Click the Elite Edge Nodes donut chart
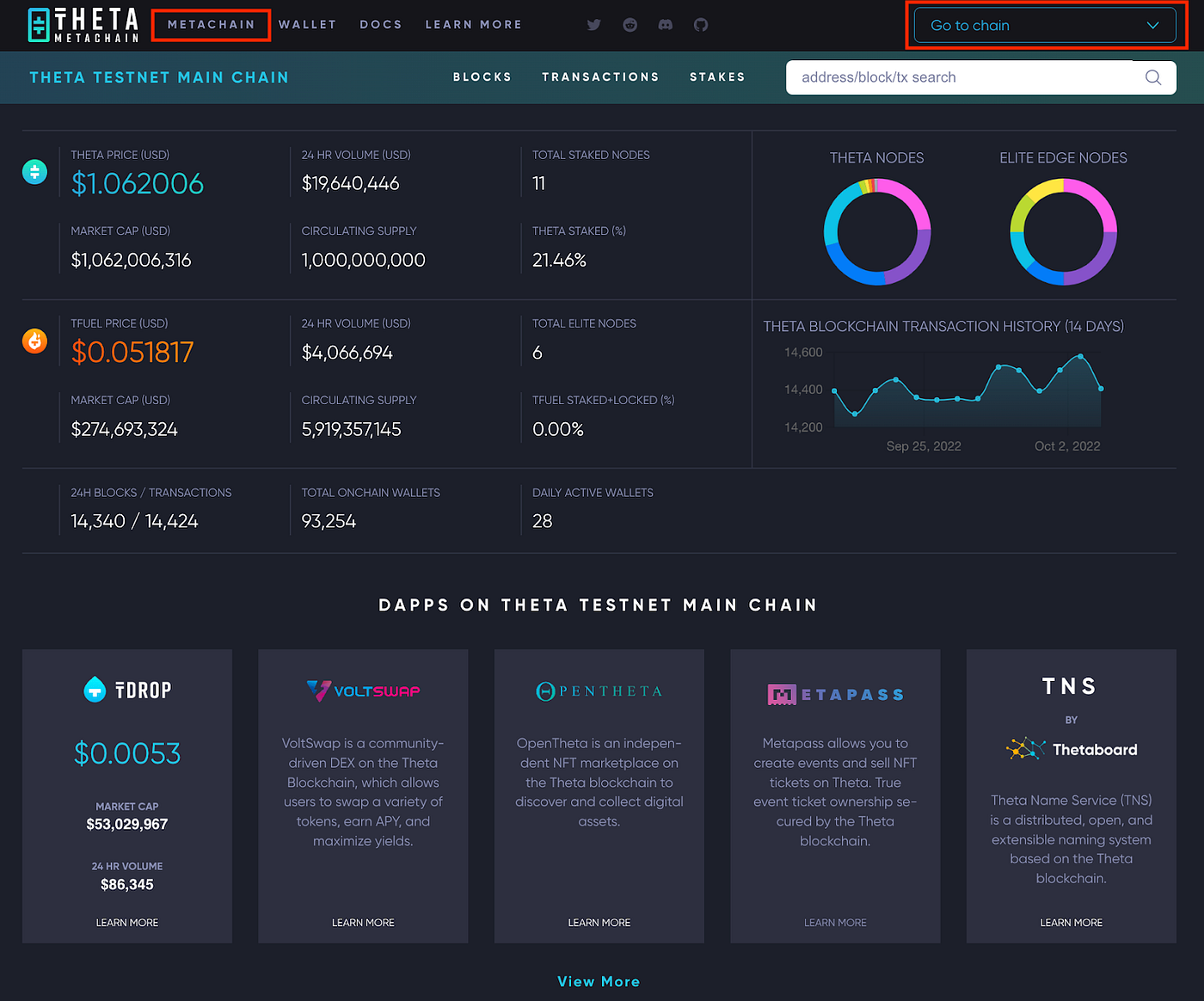The width and height of the screenshot is (1204, 1001). (x=1063, y=231)
